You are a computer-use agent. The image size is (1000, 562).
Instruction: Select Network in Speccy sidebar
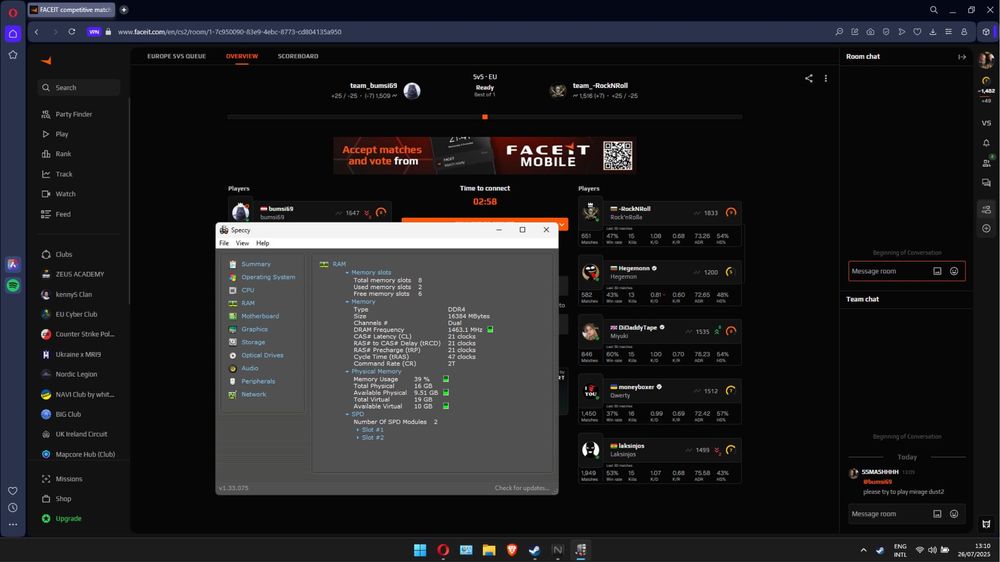[253, 394]
